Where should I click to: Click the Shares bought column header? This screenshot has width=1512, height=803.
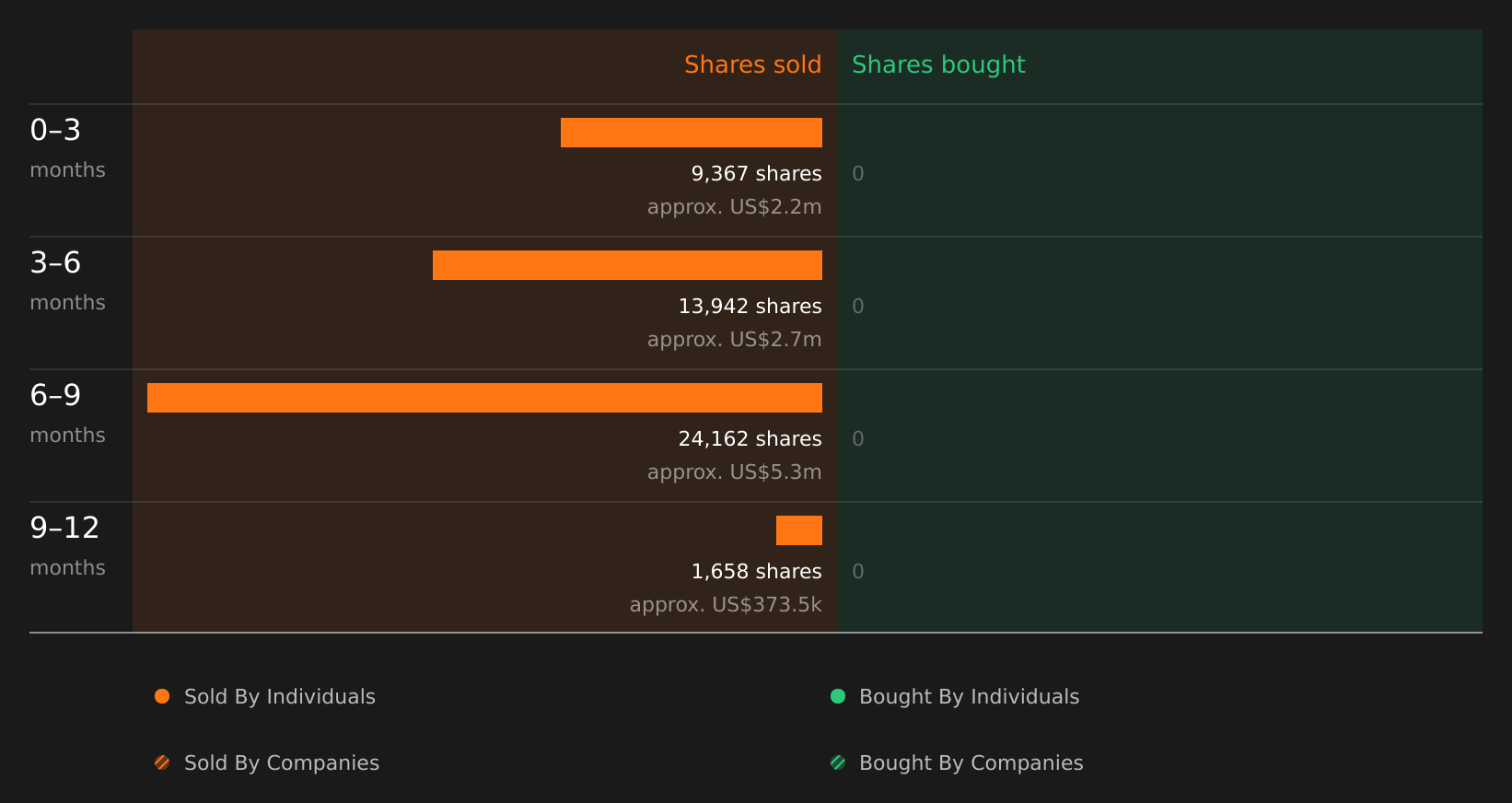(938, 64)
